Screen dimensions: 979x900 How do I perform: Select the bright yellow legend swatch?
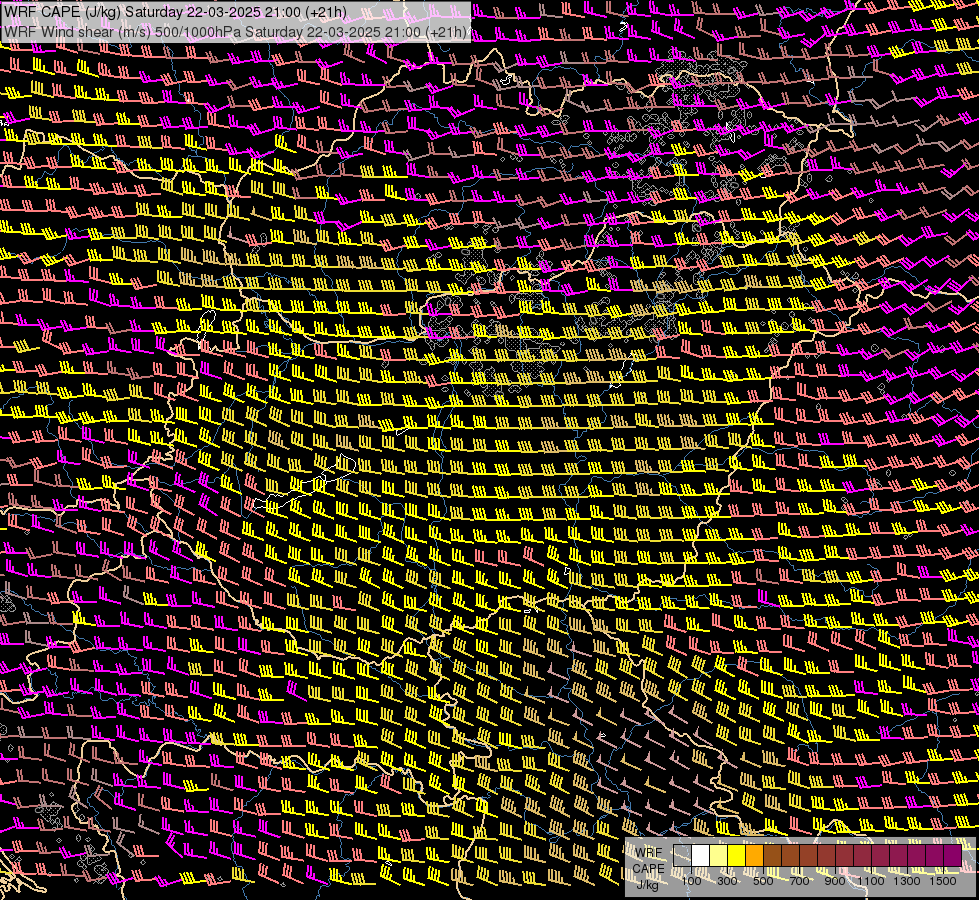[737, 856]
